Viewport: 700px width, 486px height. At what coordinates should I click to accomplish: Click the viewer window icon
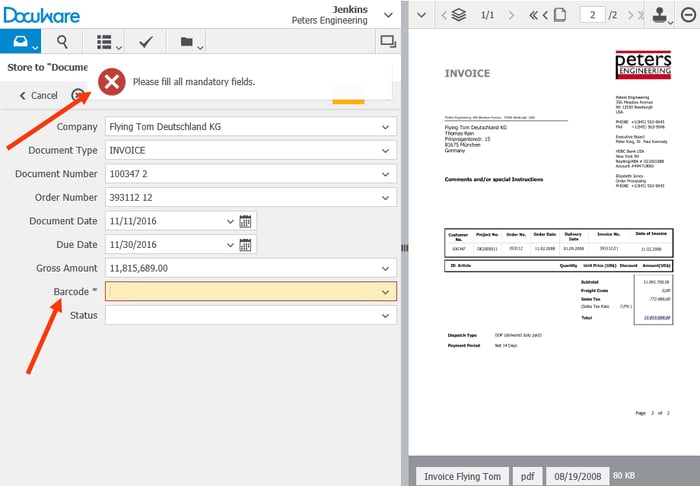pyautogui.click(x=387, y=41)
